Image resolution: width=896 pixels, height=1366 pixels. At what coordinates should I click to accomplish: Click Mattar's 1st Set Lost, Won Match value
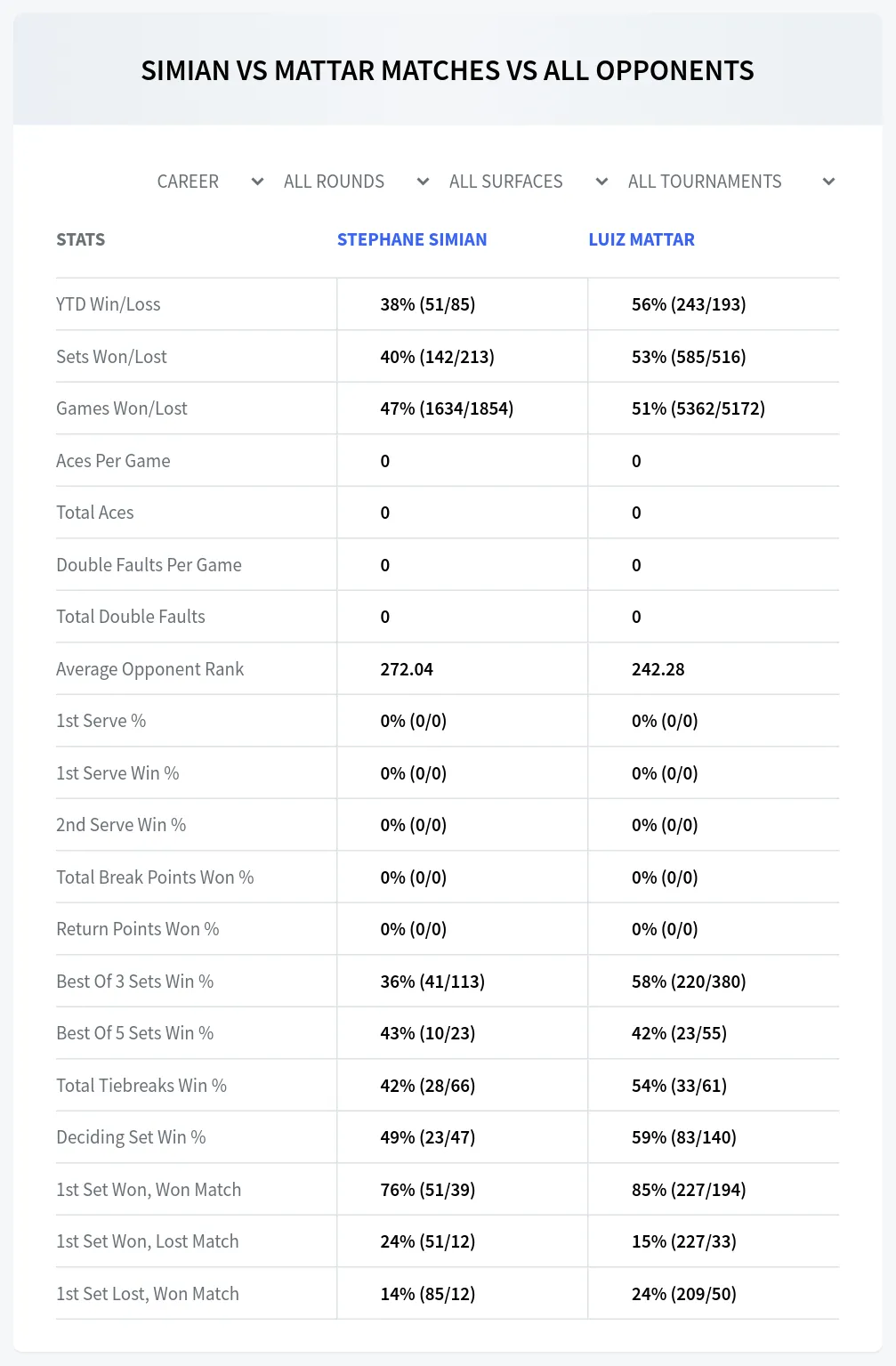tap(684, 1294)
